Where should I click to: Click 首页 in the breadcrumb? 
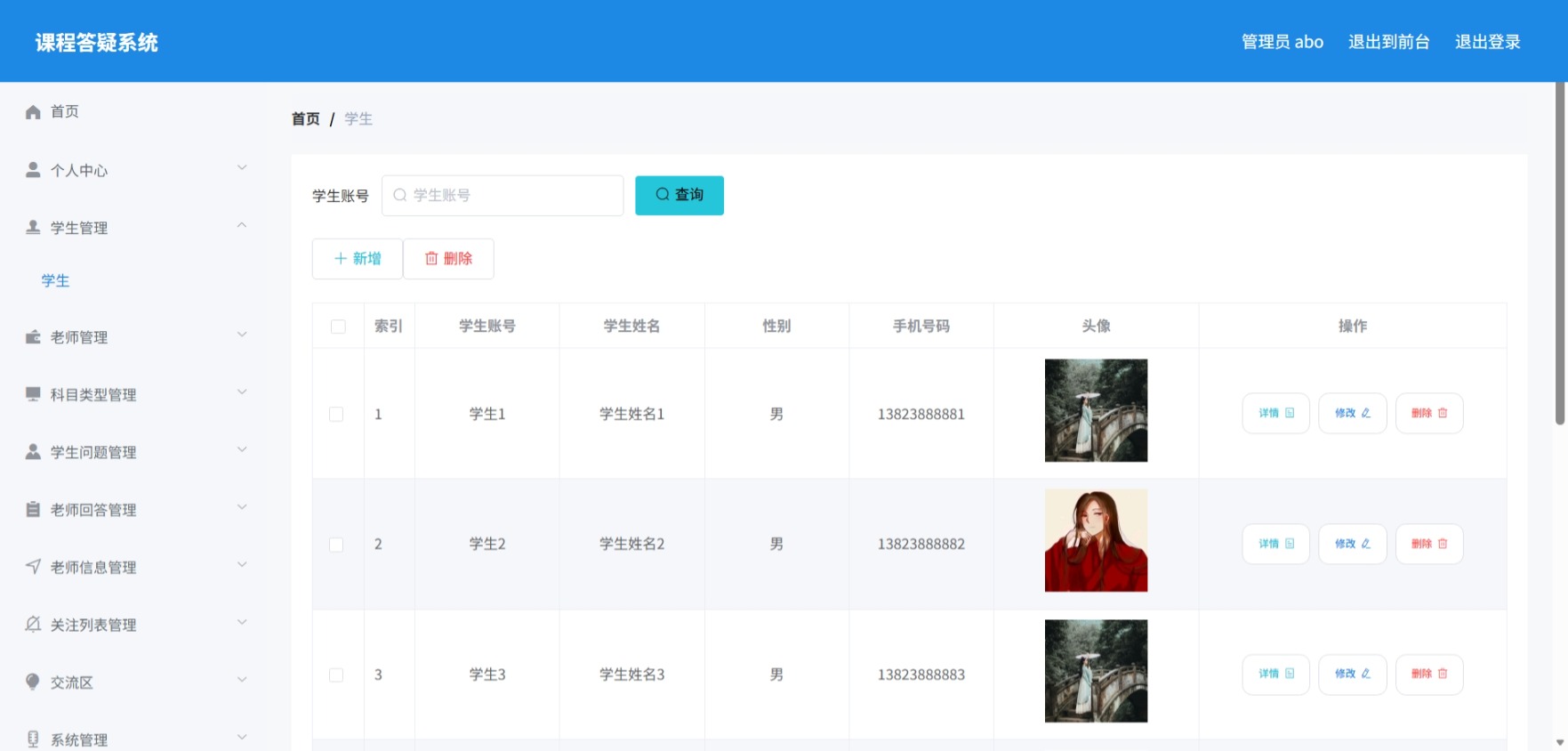coord(306,118)
